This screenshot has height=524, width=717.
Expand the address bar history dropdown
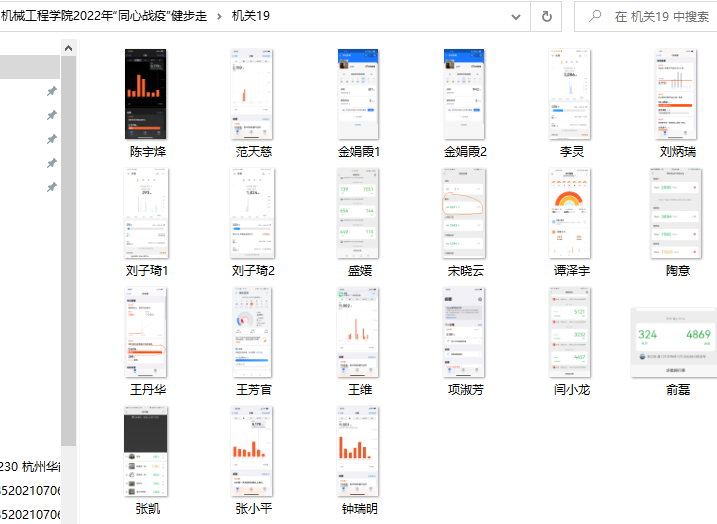point(515,16)
